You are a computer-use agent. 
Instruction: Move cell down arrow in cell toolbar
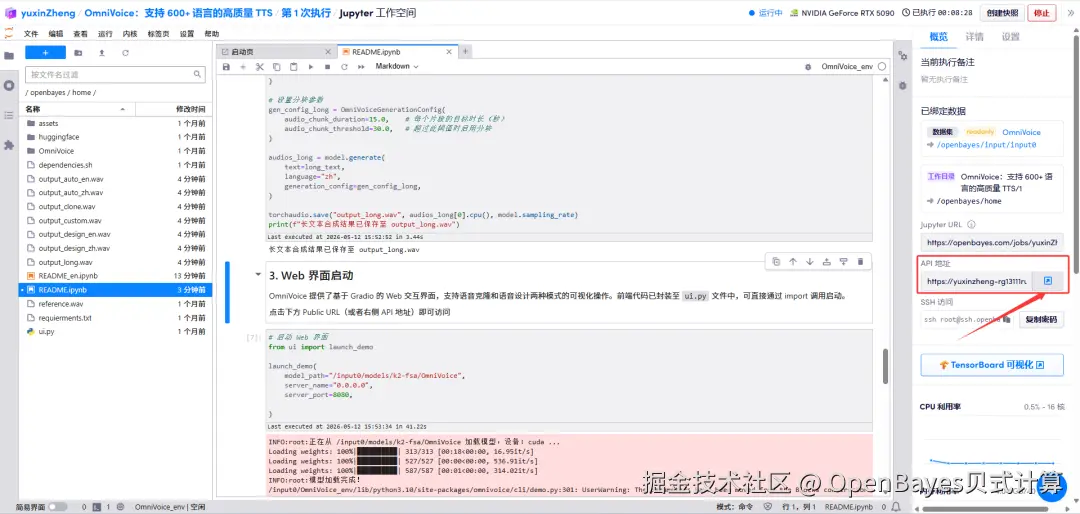(809, 262)
